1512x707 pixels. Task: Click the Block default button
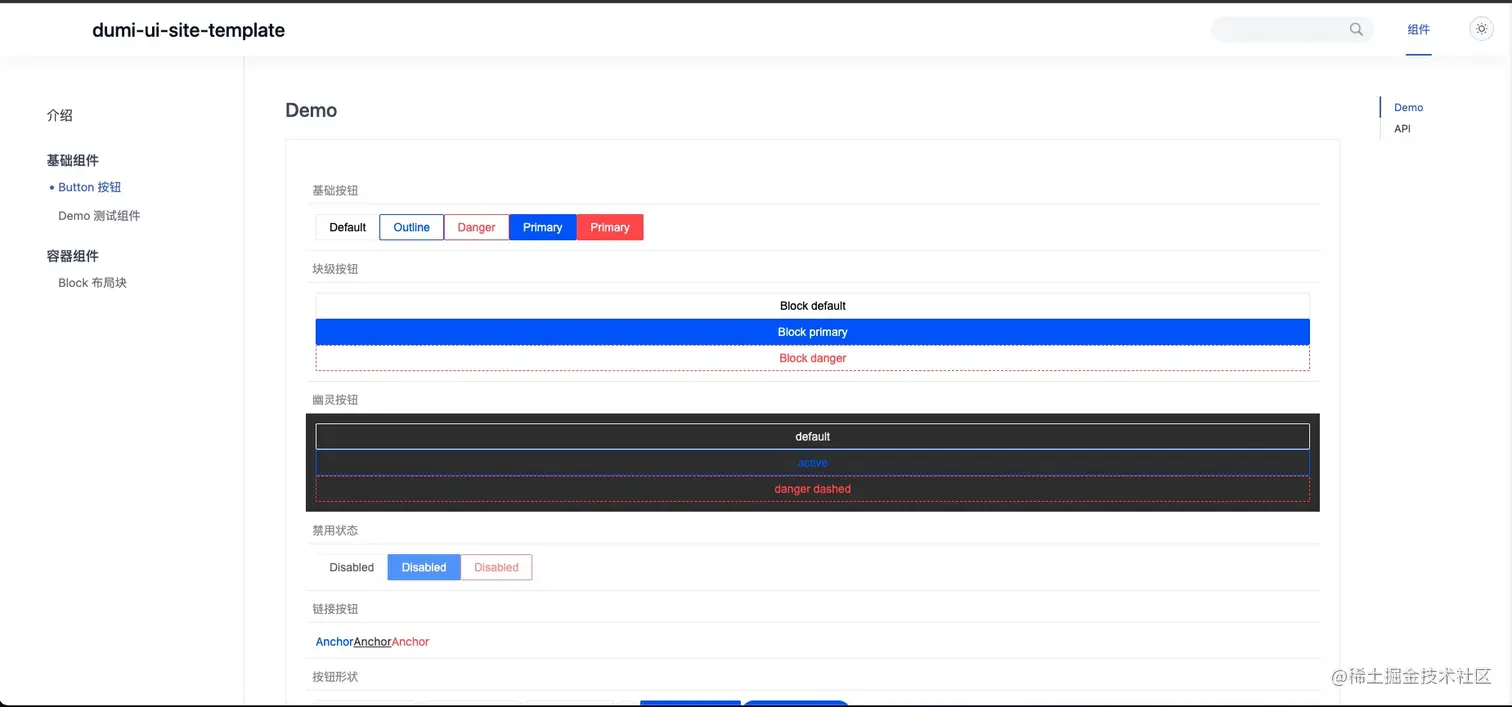812,306
